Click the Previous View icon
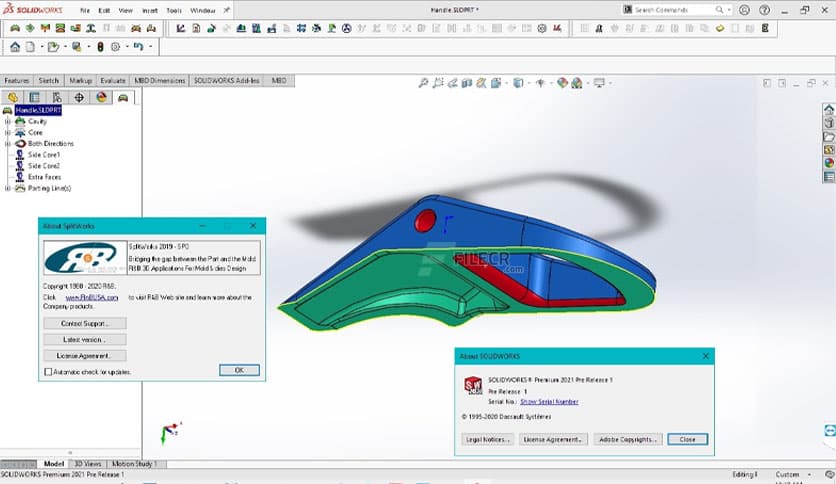The width and height of the screenshot is (836, 484). point(453,83)
